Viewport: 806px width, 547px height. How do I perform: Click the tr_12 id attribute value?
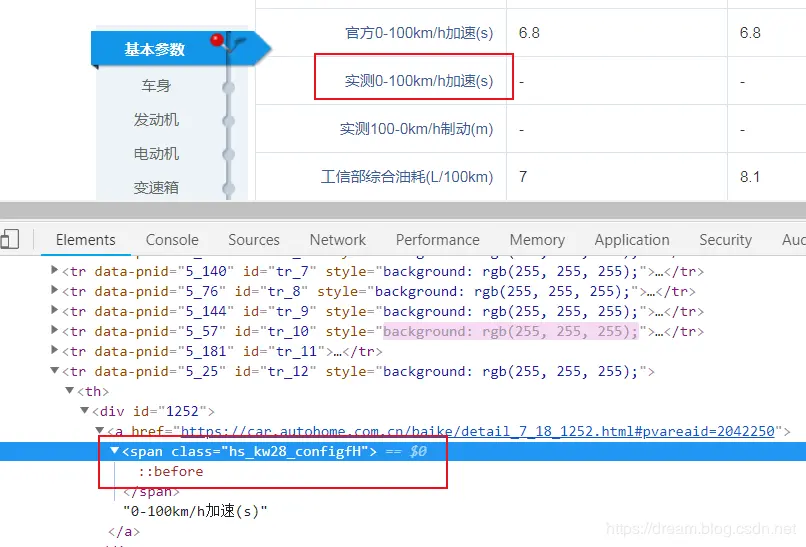(288, 372)
